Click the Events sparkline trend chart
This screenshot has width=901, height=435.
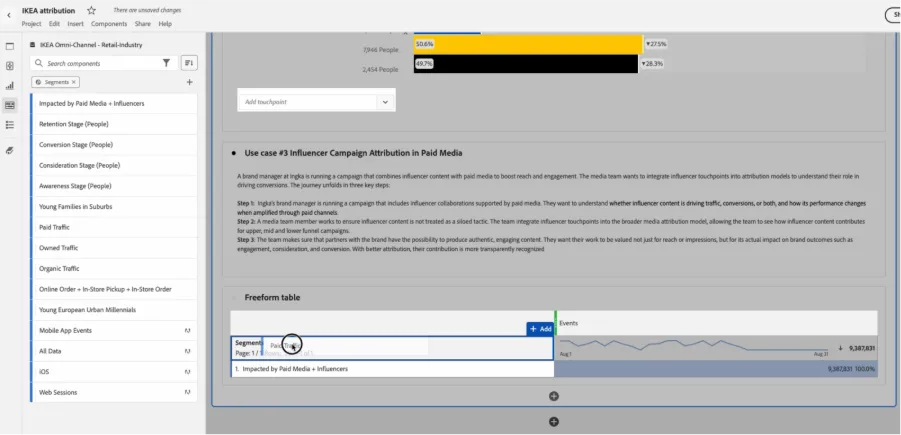[x=694, y=345]
